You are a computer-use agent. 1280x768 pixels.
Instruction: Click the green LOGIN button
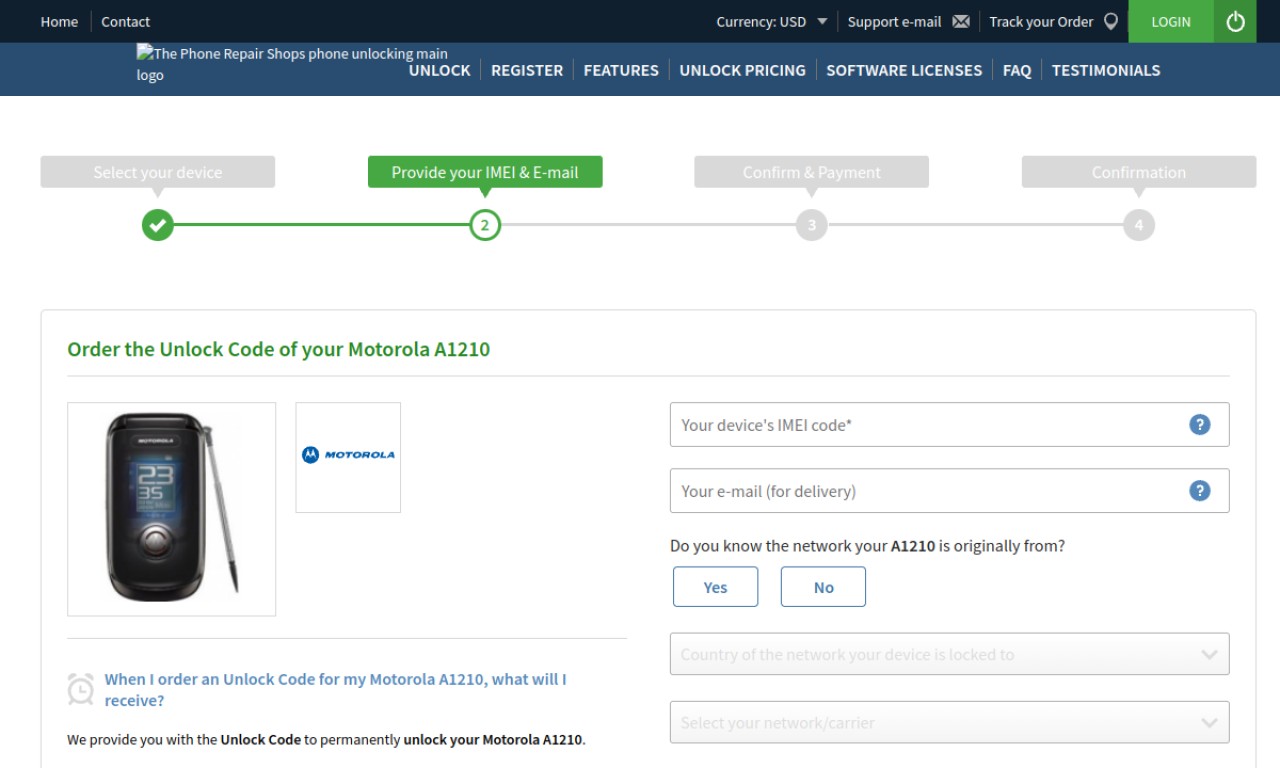click(1171, 21)
